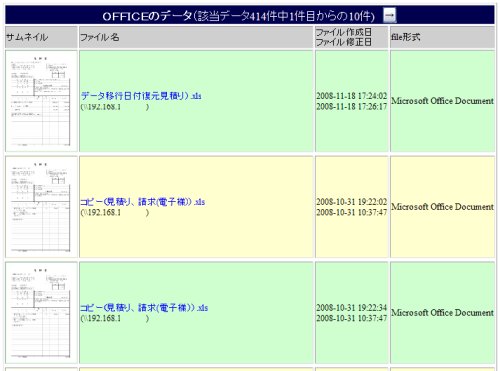Click the サムネイル column header
500x371 pixels.
(27, 37)
